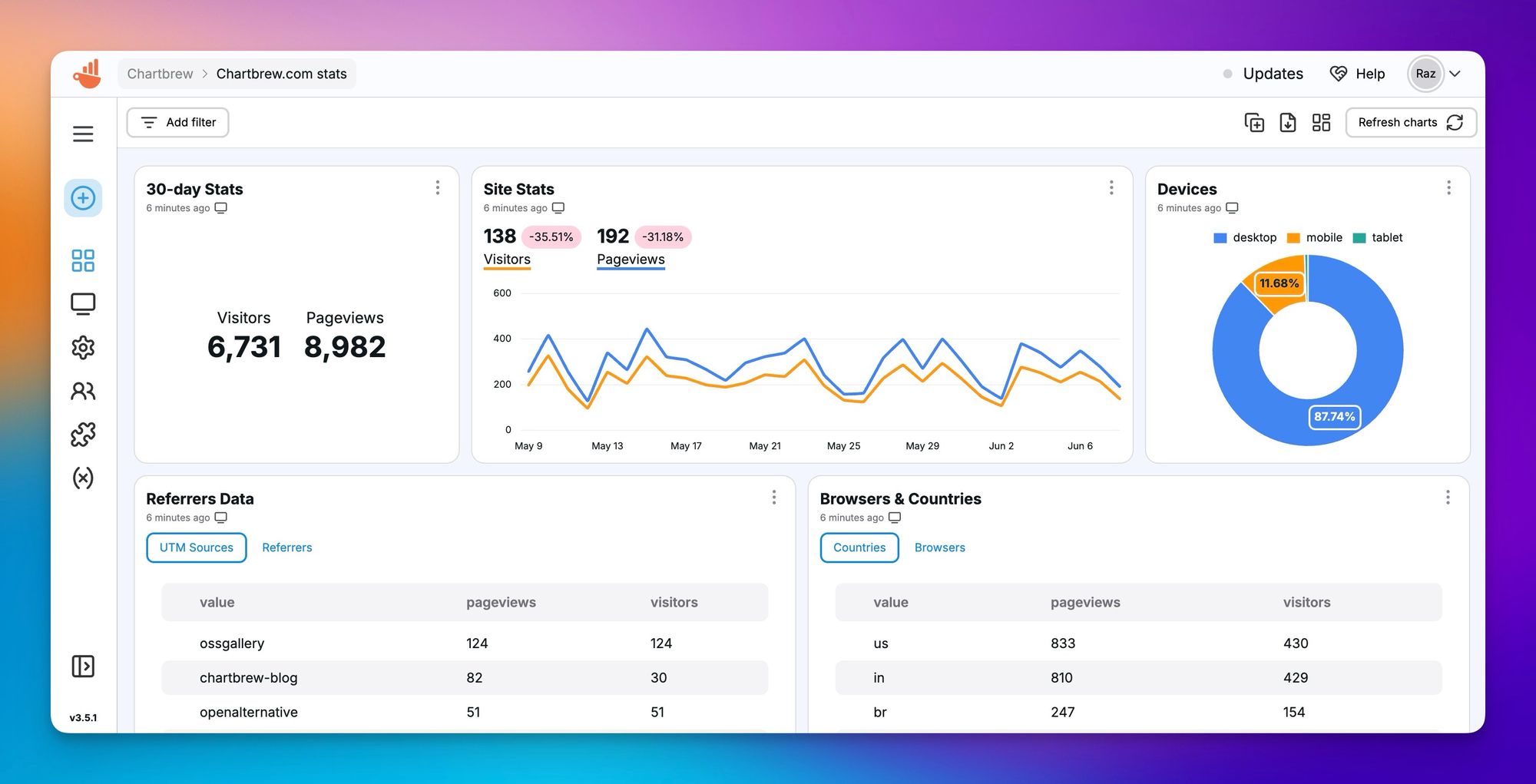Screen dimensions: 1536x784
Task: Open the Devices chart options menu
Action: 1449,187
